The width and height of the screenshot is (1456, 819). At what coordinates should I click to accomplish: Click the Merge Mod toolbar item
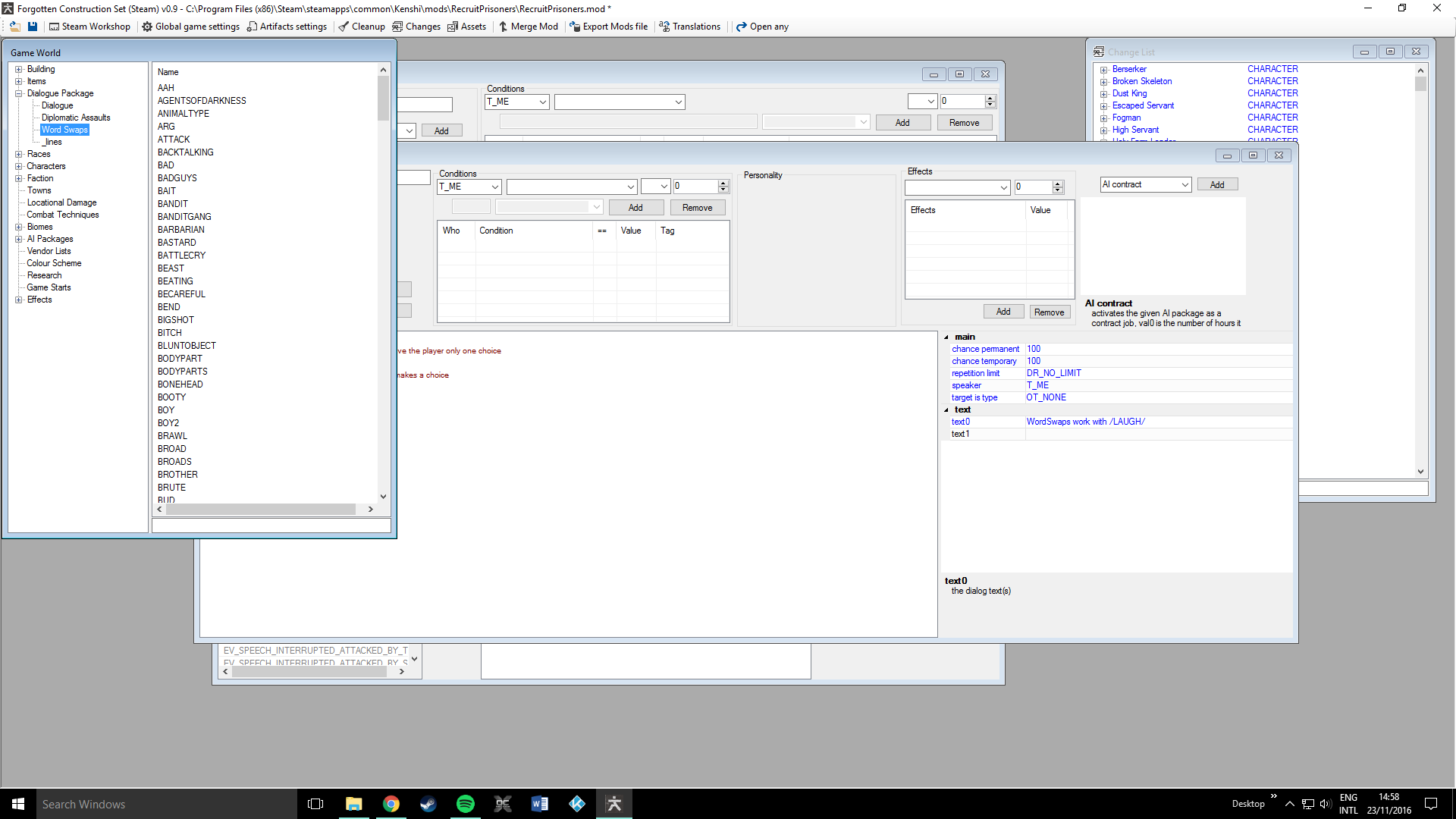528,27
